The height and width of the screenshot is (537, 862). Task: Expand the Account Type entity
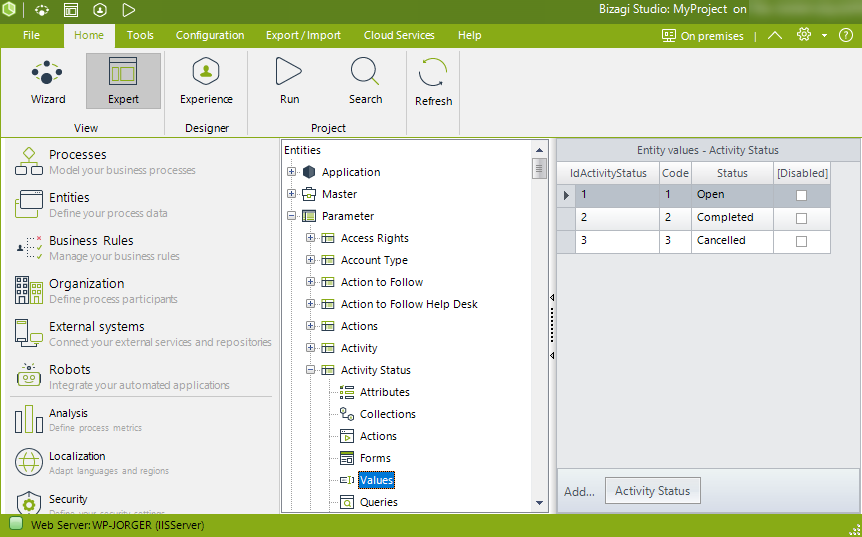(311, 260)
